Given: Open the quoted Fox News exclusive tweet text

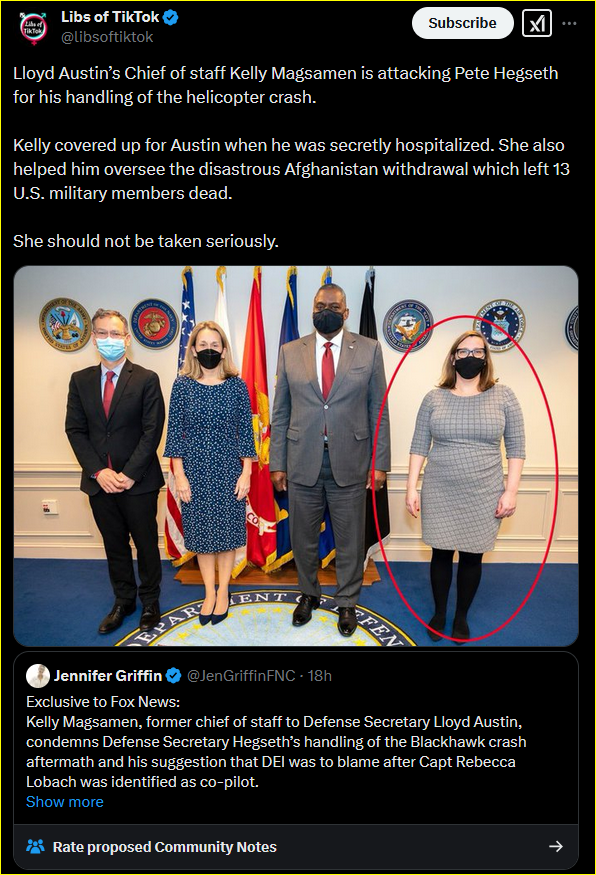Looking at the screenshot, I should click(x=276, y=742).
